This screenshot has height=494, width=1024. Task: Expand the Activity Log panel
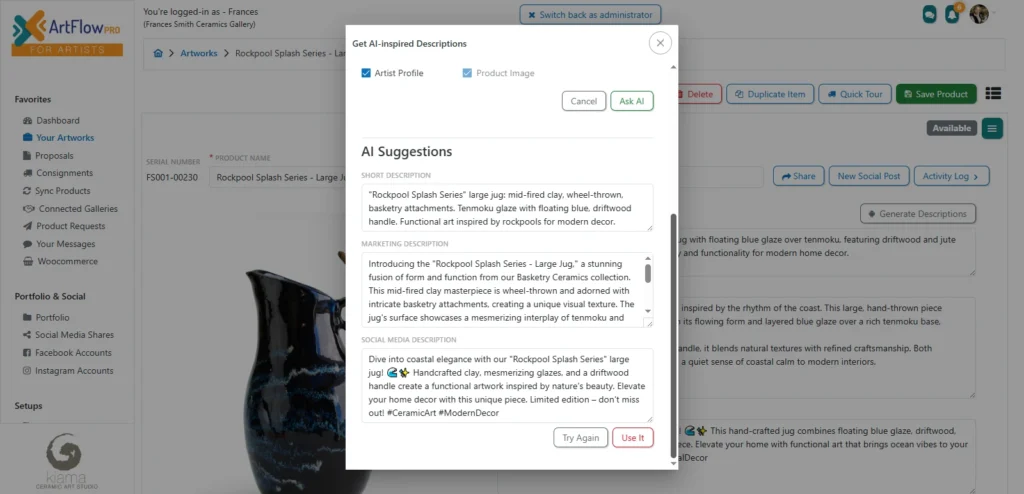pyautogui.click(x=950, y=176)
